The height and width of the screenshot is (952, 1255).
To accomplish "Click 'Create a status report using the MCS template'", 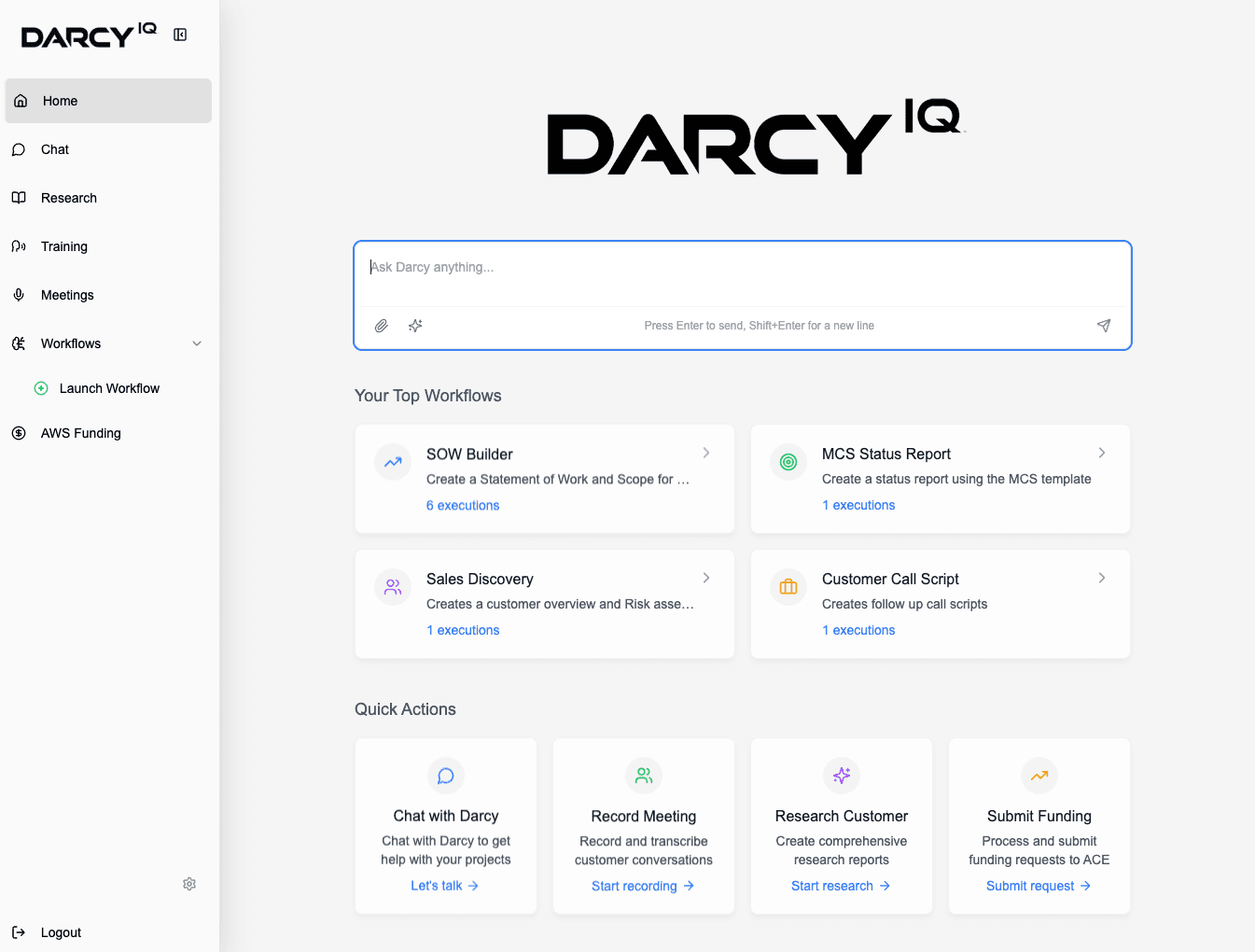I will [x=956, y=479].
